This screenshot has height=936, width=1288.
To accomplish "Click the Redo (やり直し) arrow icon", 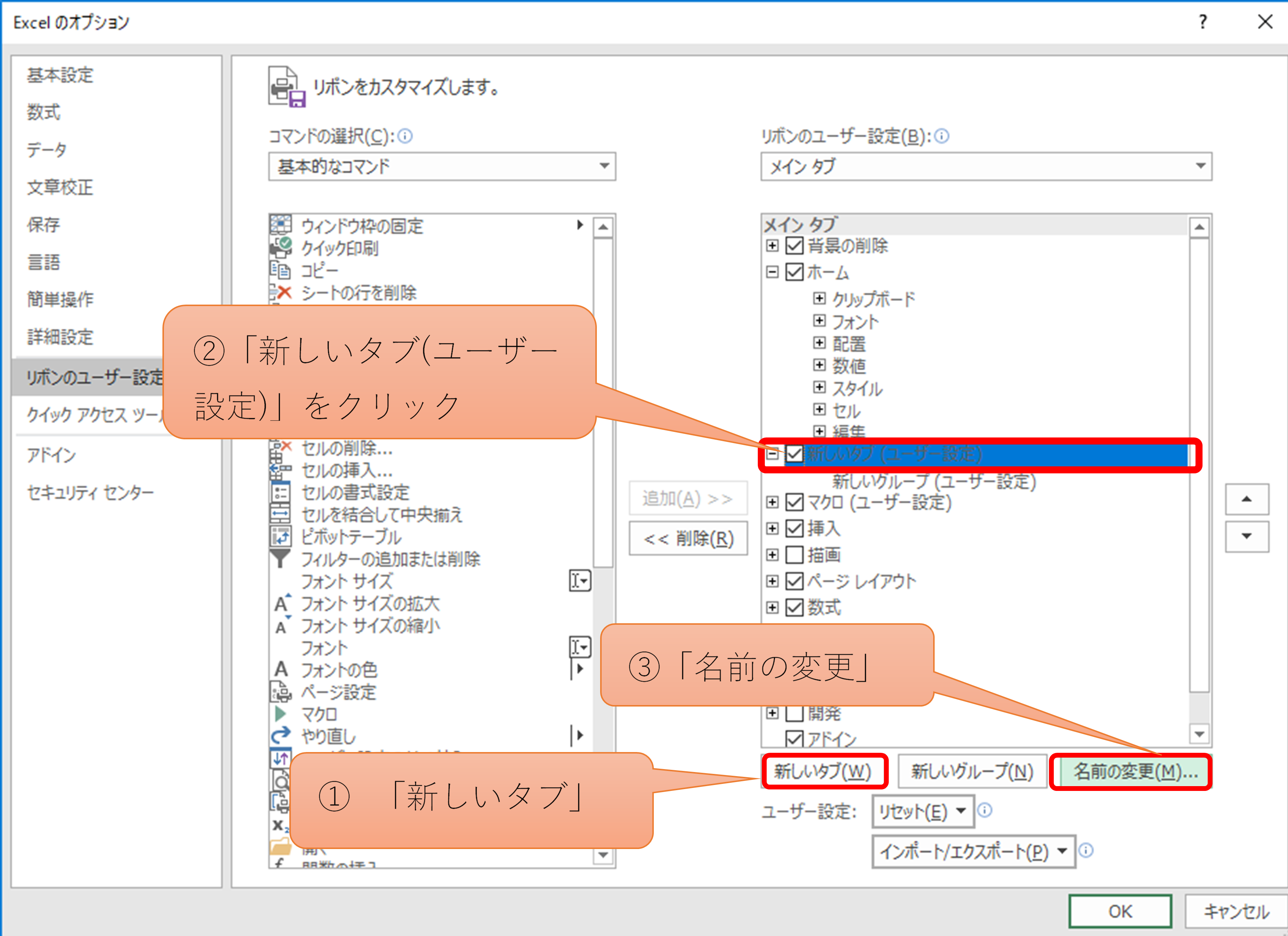I will click(280, 735).
